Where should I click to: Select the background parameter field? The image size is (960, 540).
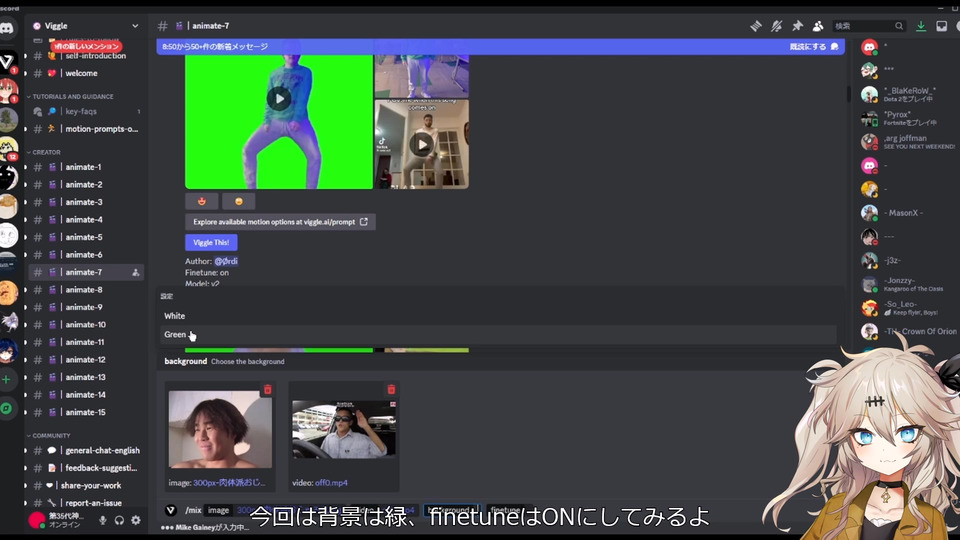coord(452,510)
